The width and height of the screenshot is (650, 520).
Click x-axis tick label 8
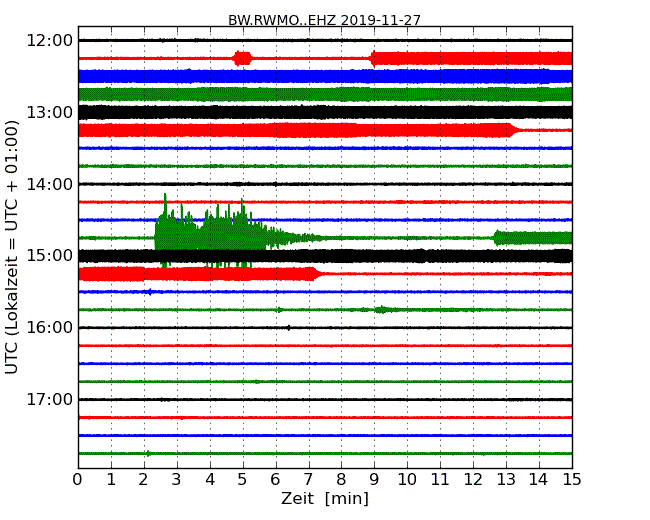[x=341, y=479]
